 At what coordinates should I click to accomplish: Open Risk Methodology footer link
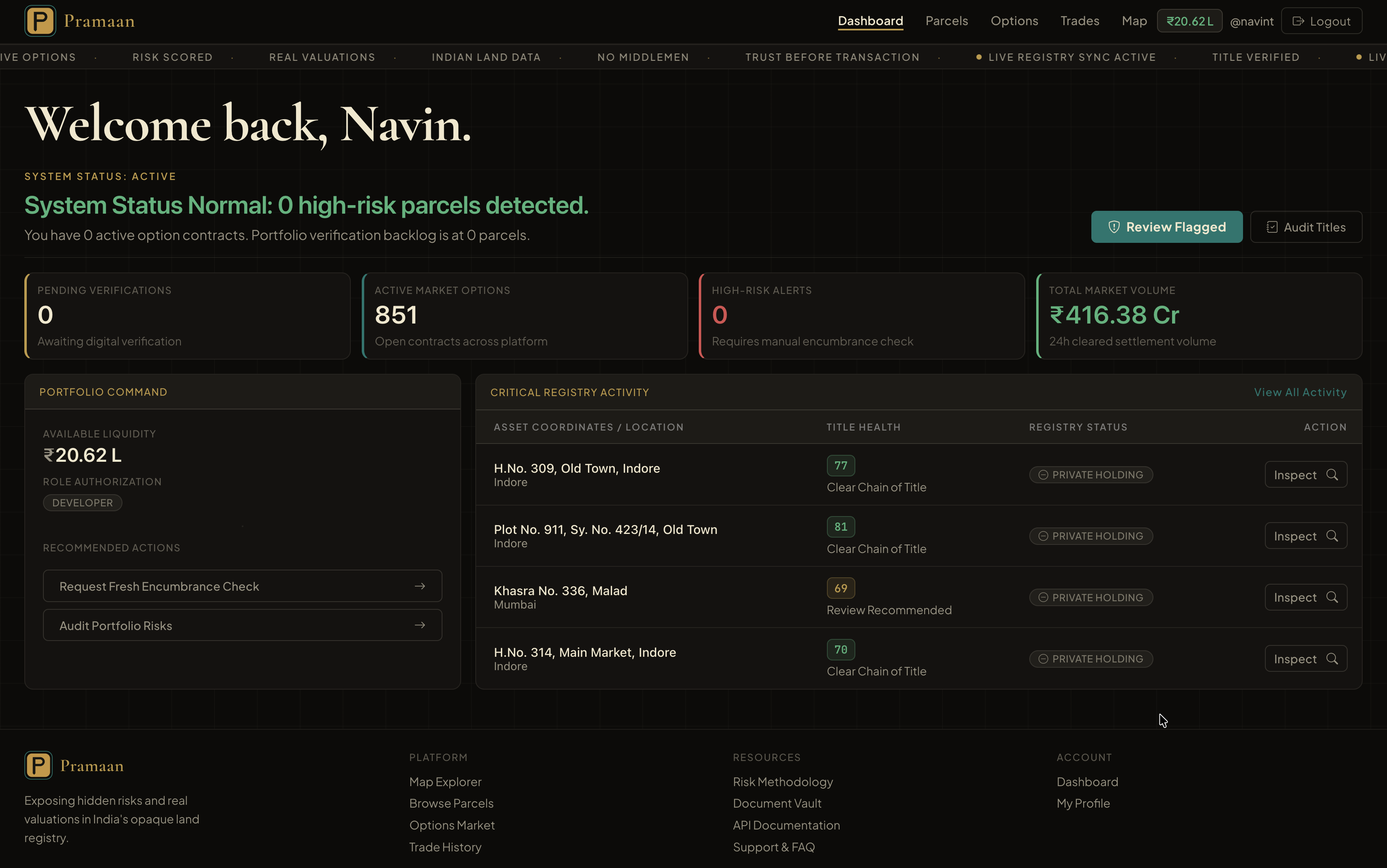(782, 782)
